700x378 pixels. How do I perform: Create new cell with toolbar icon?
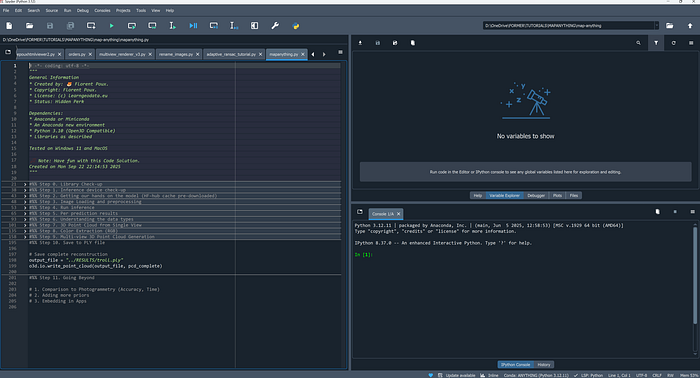pyautogui.click(x=91, y=26)
